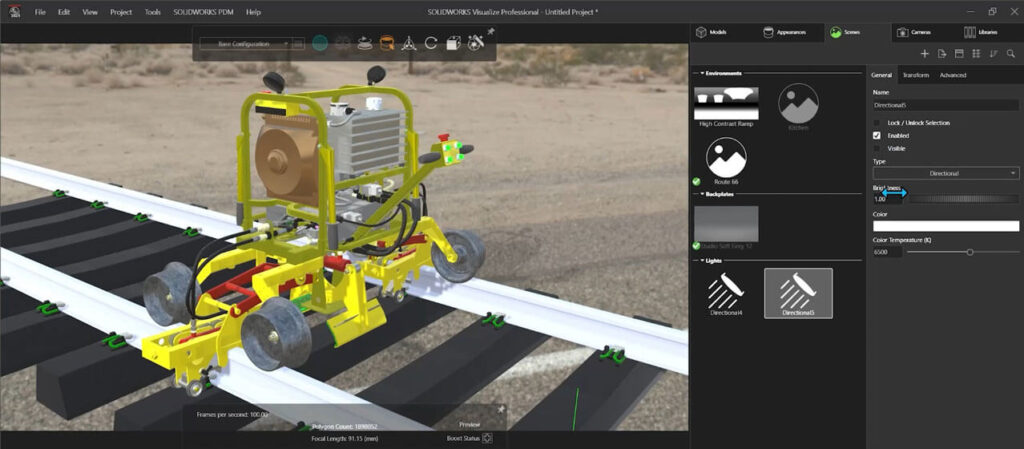Uncheck the Enabled checkbox
1024x449 pixels.
click(x=877, y=136)
